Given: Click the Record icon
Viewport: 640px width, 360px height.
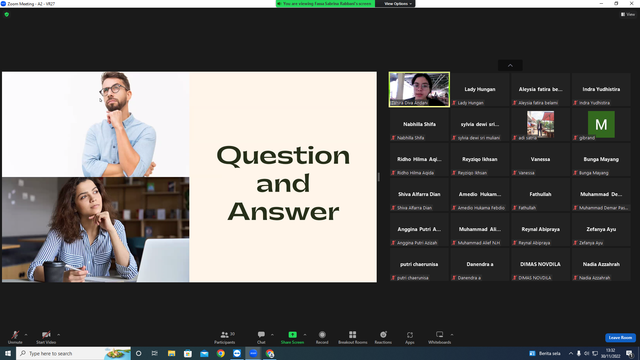Looking at the screenshot, I should 322,335.
